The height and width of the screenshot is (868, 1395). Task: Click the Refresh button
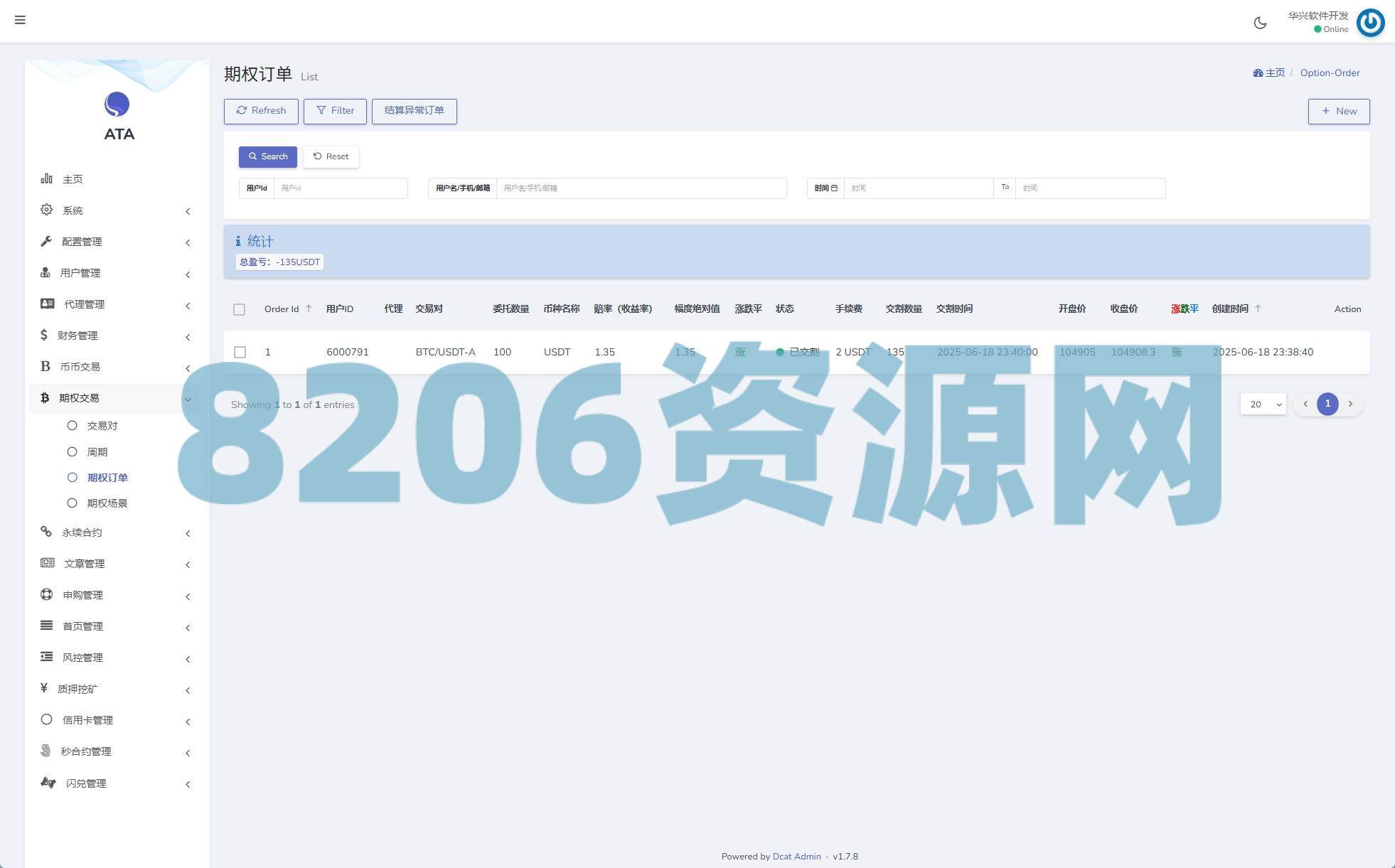(261, 111)
